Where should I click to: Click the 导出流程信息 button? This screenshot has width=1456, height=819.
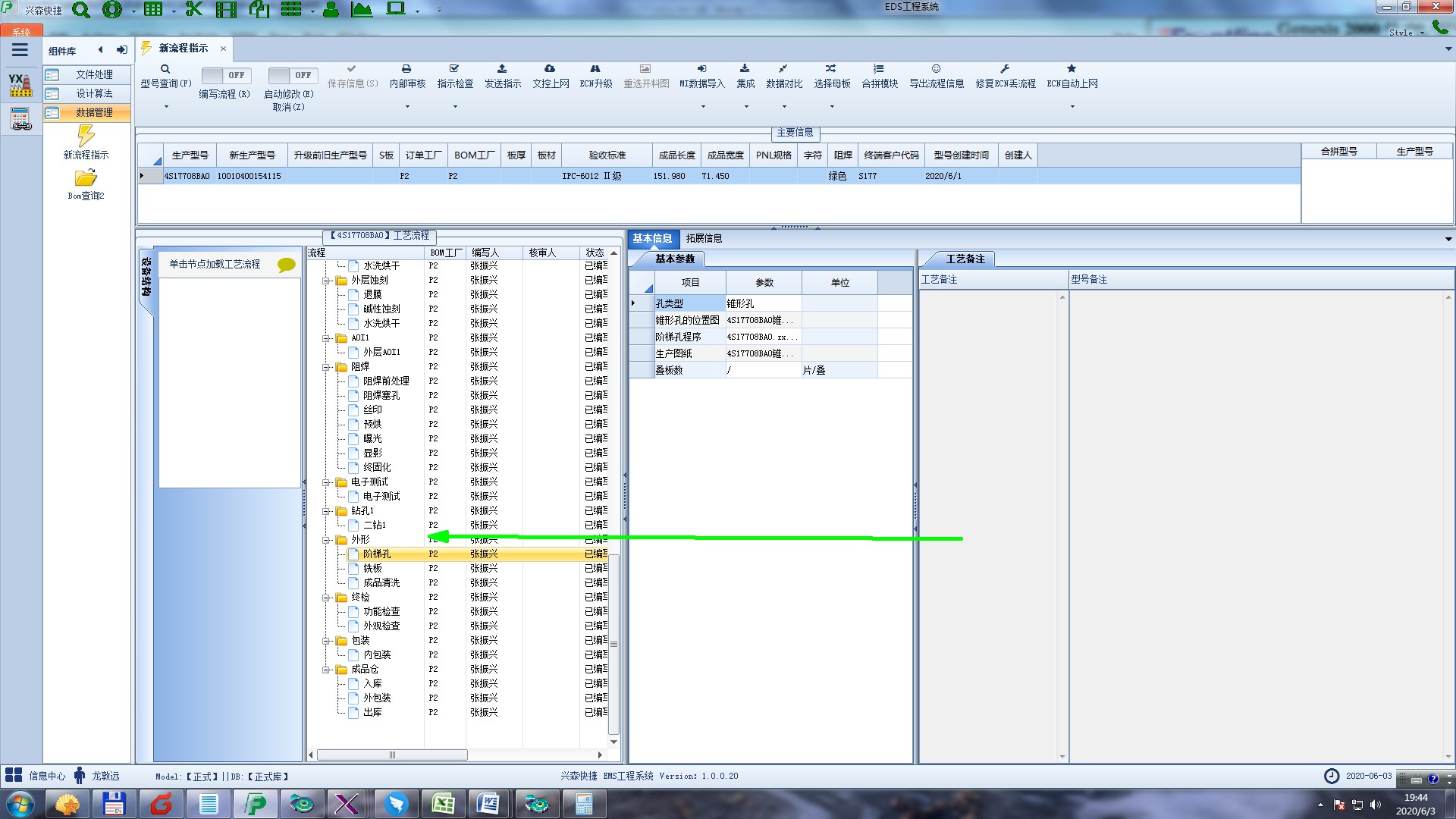(x=936, y=76)
